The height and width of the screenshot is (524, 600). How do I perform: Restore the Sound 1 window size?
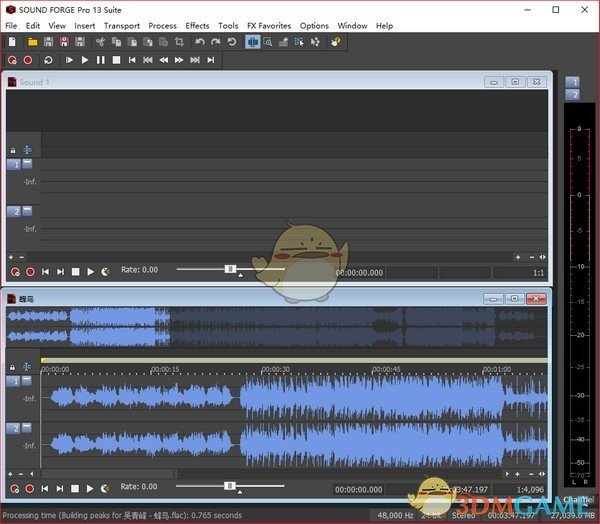[x=515, y=82]
